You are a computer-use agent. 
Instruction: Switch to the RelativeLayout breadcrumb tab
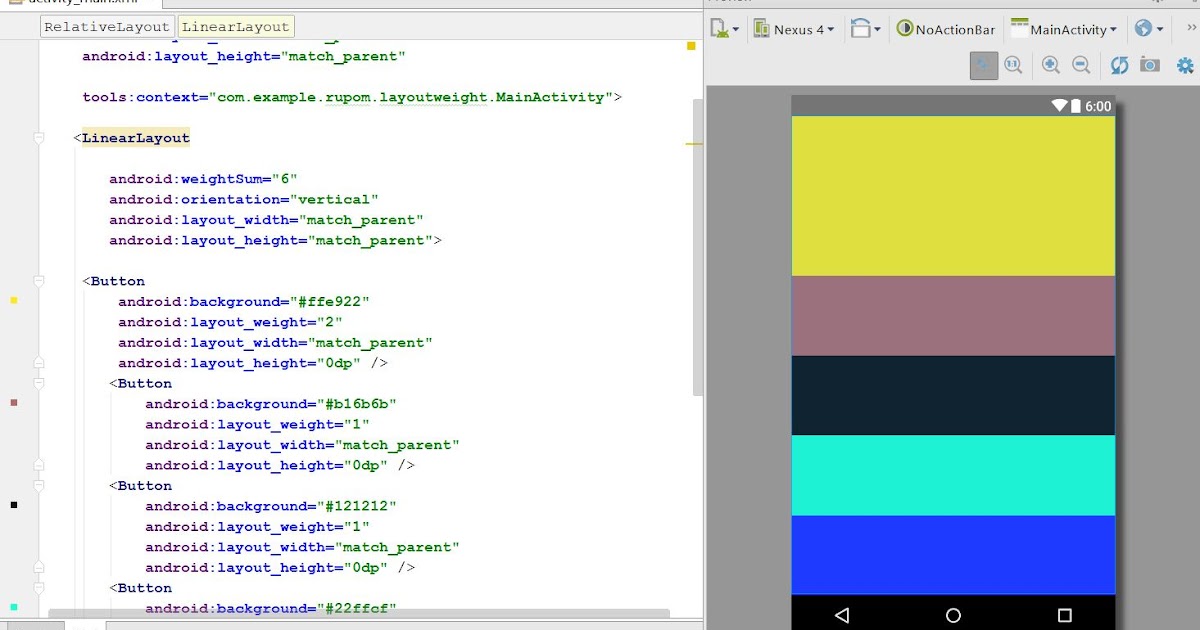107,27
